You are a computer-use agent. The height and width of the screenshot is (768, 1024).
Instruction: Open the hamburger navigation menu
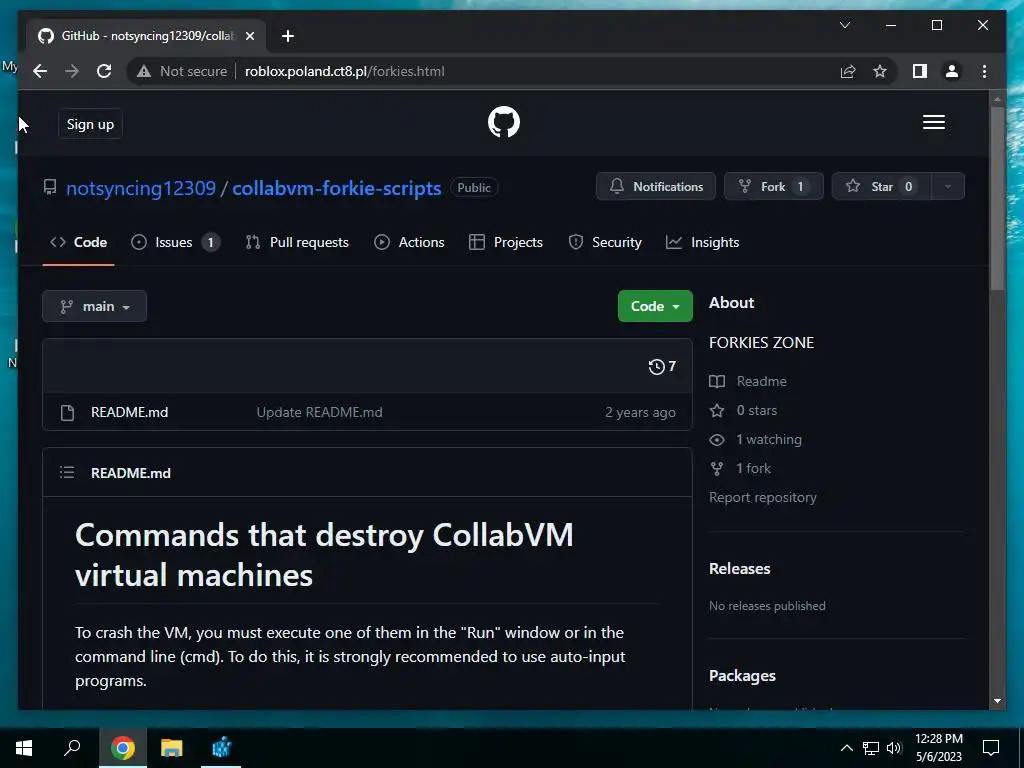tap(933, 122)
